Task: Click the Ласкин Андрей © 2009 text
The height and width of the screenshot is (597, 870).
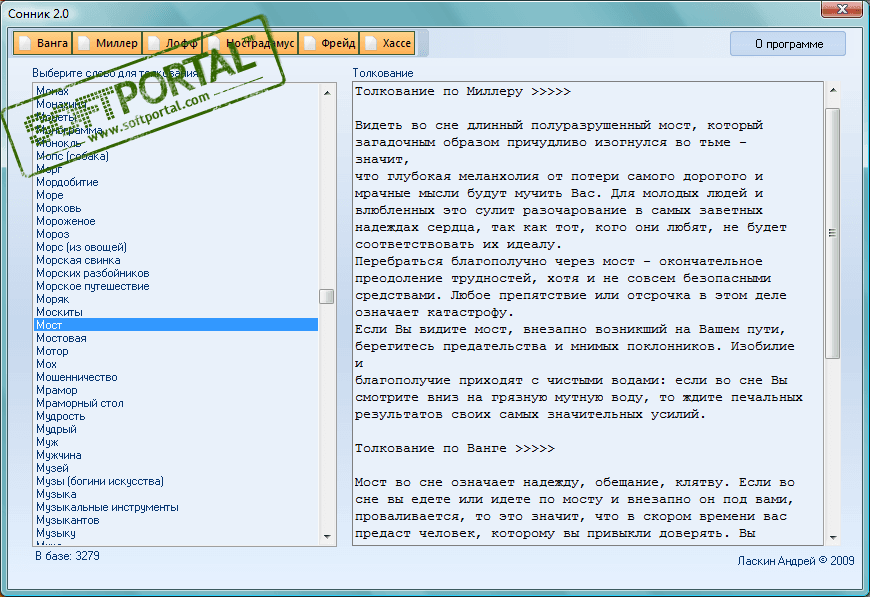Action: point(796,561)
